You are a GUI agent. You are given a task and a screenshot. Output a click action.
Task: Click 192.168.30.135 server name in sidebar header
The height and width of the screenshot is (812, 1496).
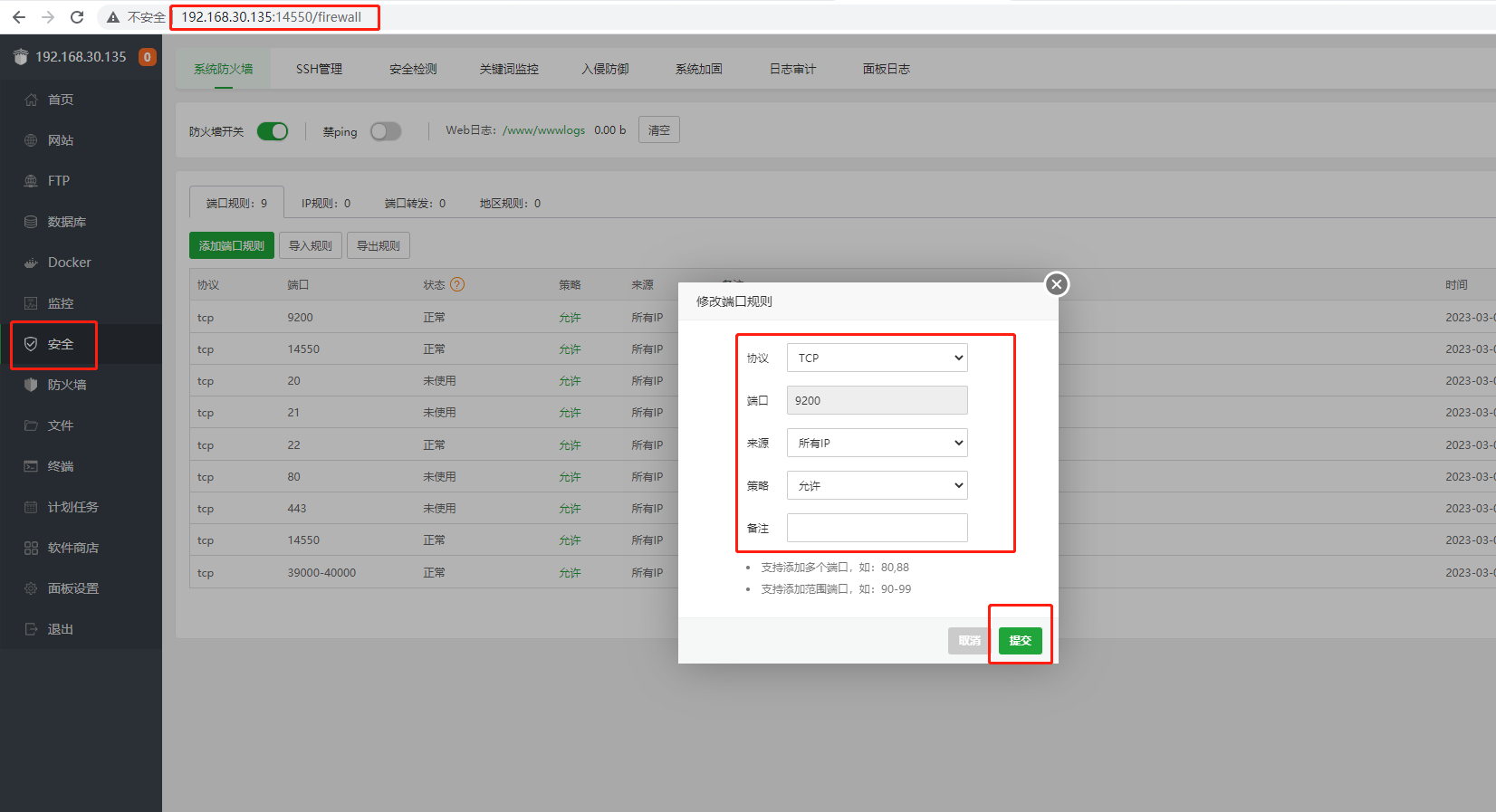coord(82,57)
